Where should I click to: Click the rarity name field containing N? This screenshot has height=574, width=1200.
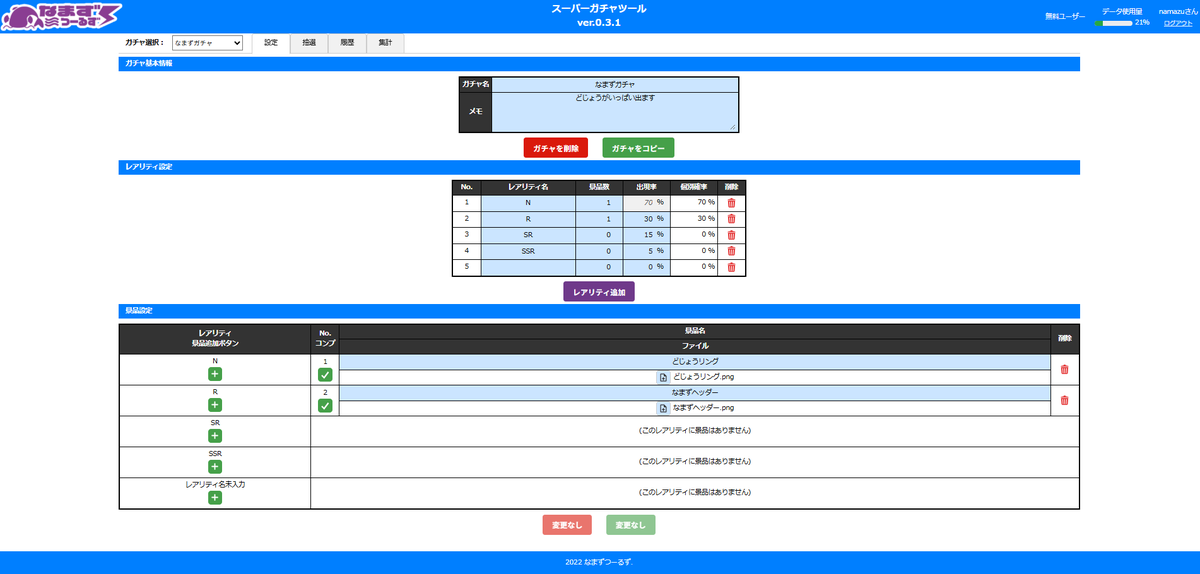(528, 203)
